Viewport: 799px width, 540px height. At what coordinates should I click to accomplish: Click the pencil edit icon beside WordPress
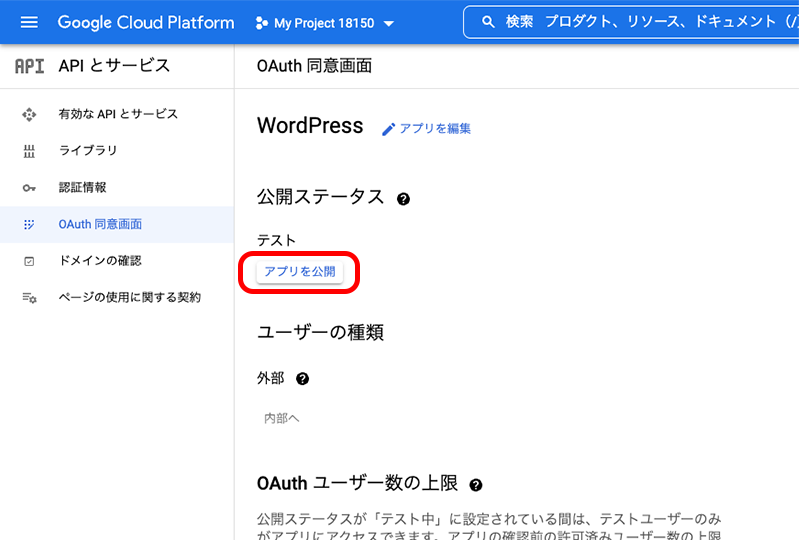click(389, 129)
